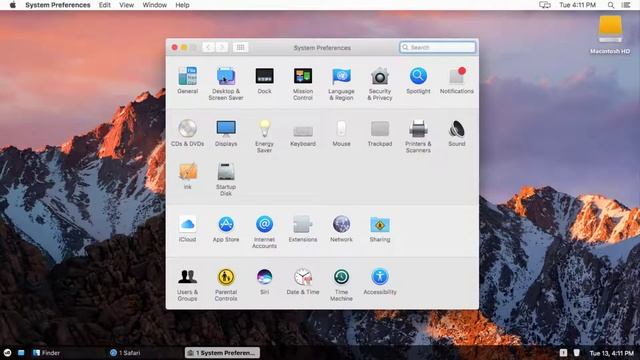Open Notifications preferences

coord(457,80)
